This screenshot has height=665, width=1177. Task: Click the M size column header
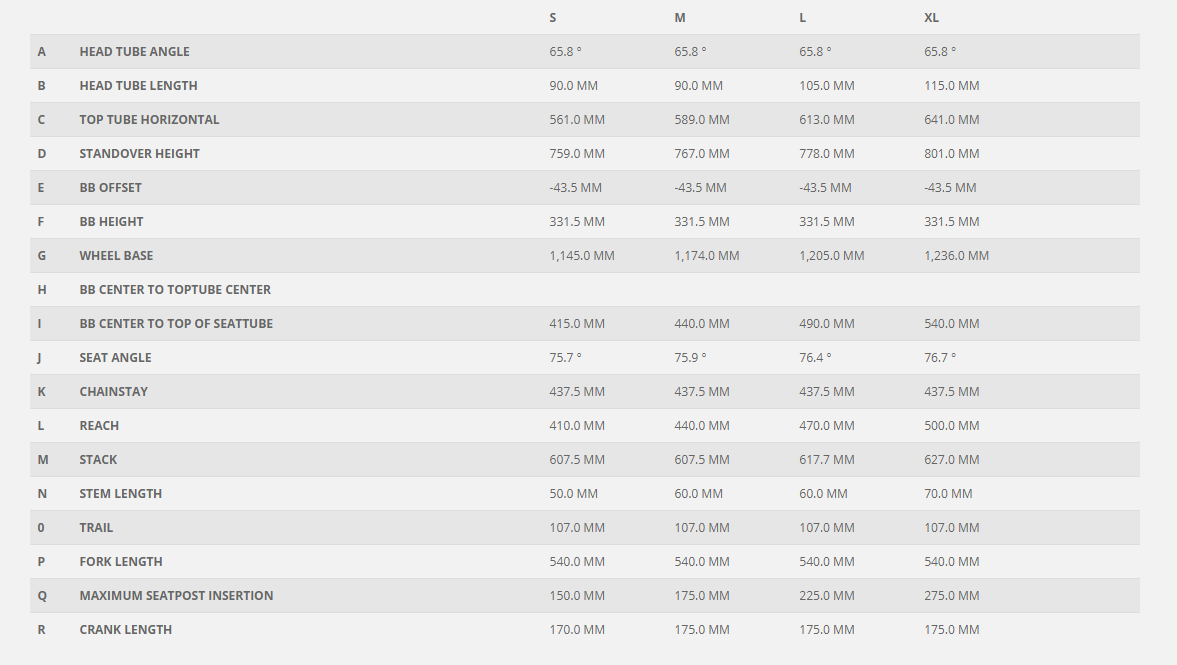pyautogui.click(x=680, y=18)
